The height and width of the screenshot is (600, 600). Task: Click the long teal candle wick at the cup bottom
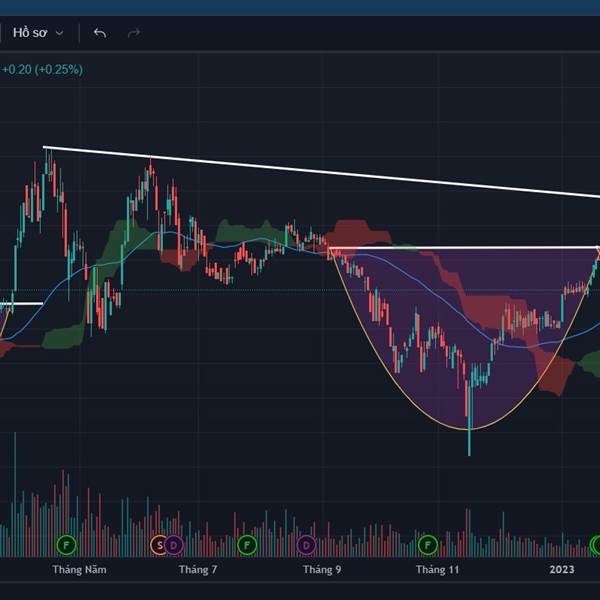[470, 442]
